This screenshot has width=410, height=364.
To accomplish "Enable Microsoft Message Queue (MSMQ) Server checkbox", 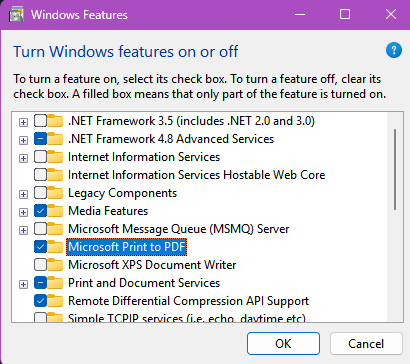I will click(40, 229).
